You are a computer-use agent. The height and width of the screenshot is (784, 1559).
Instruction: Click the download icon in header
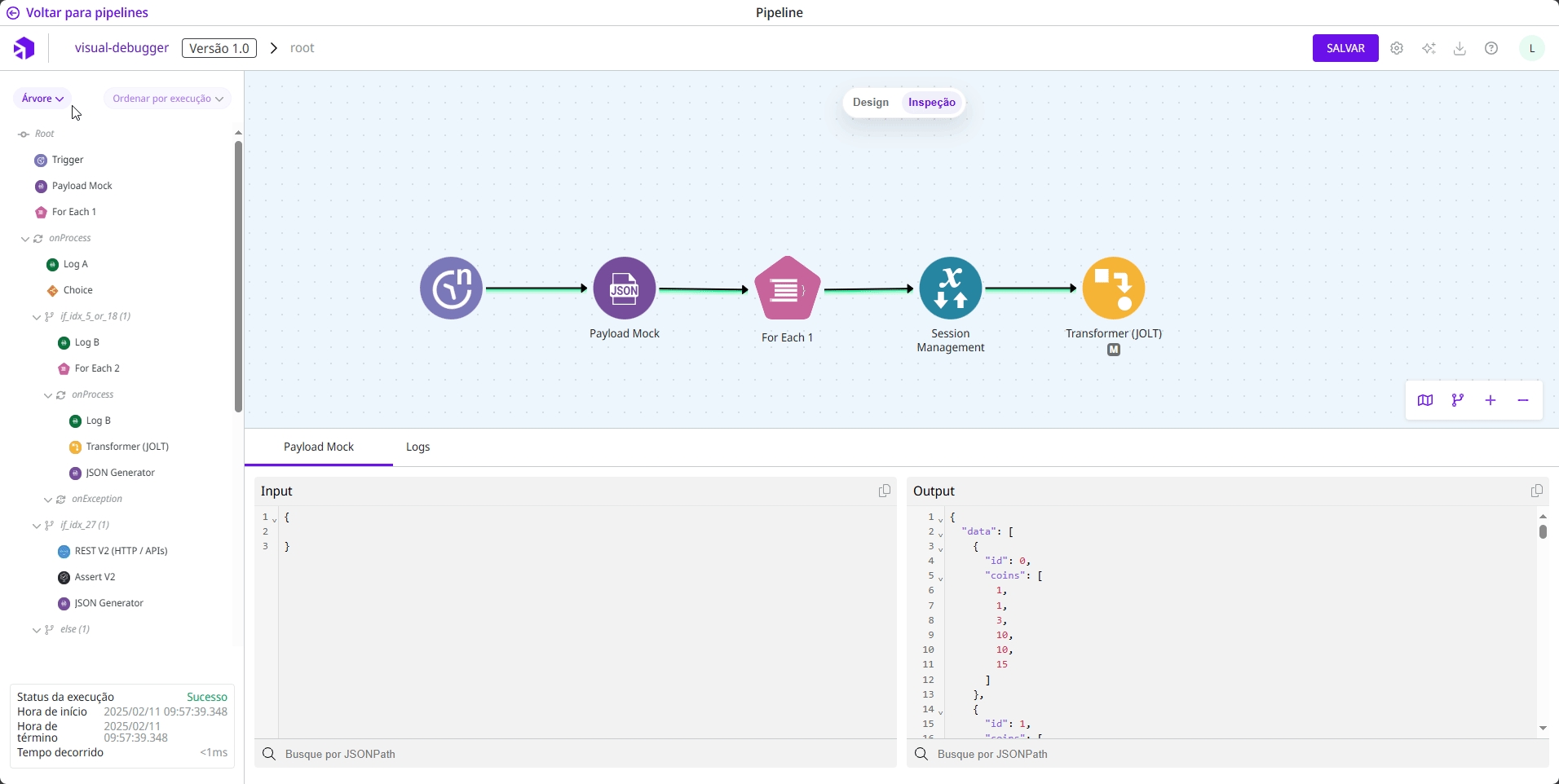tap(1460, 48)
